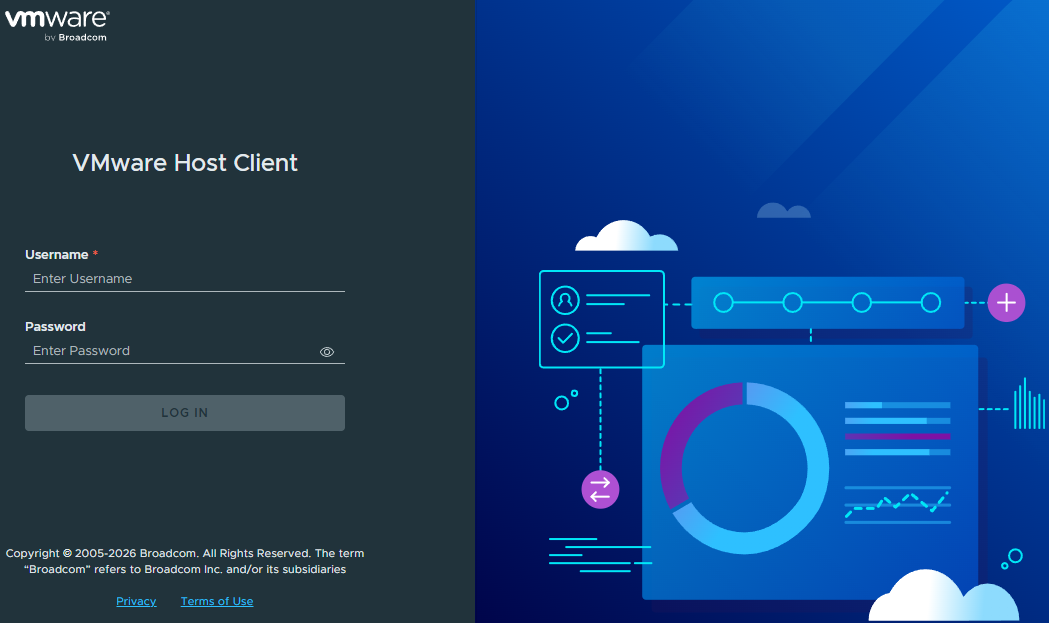Click the Username label text
This screenshot has height=623, width=1049.
57,255
